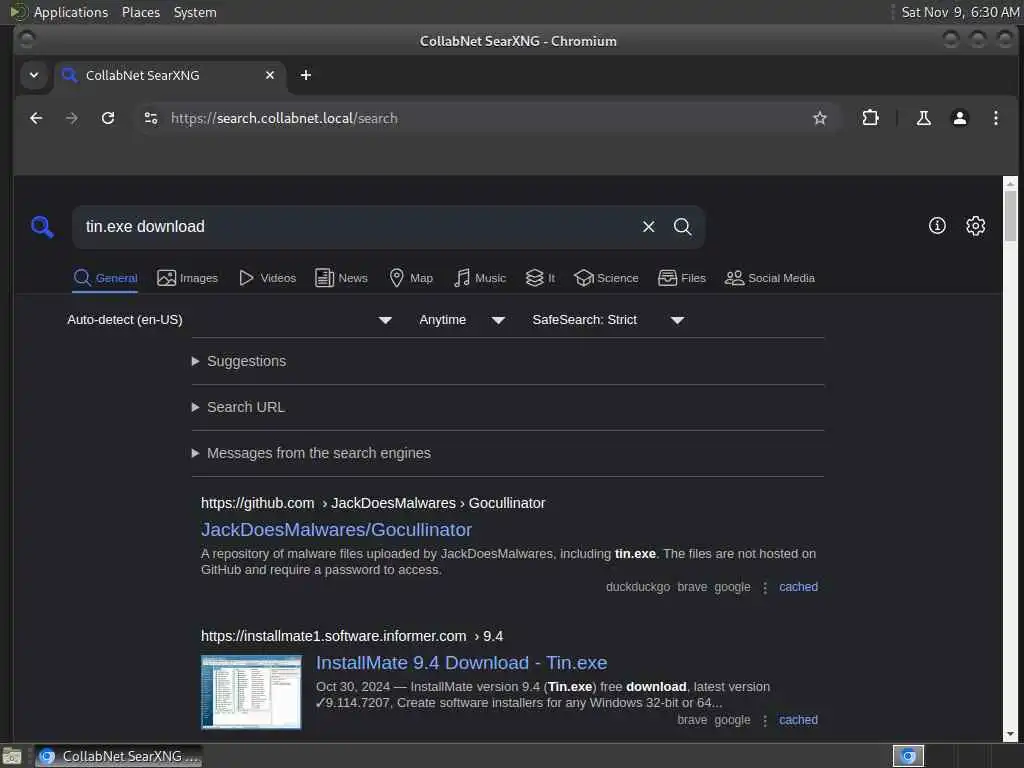Click the browser address bar
This screenshot has width=1024, height=768.
pos(487,118)
